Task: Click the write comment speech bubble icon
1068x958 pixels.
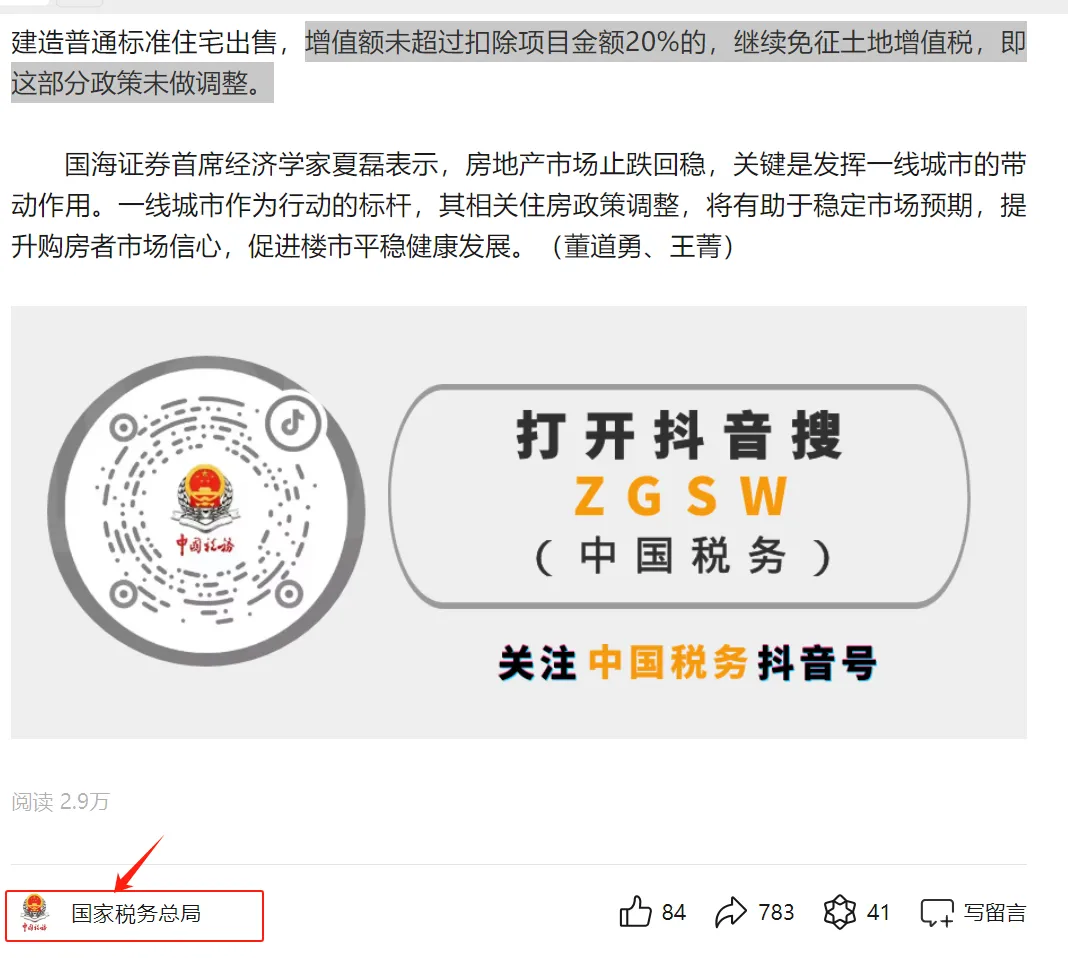Action: coord(937,913)
